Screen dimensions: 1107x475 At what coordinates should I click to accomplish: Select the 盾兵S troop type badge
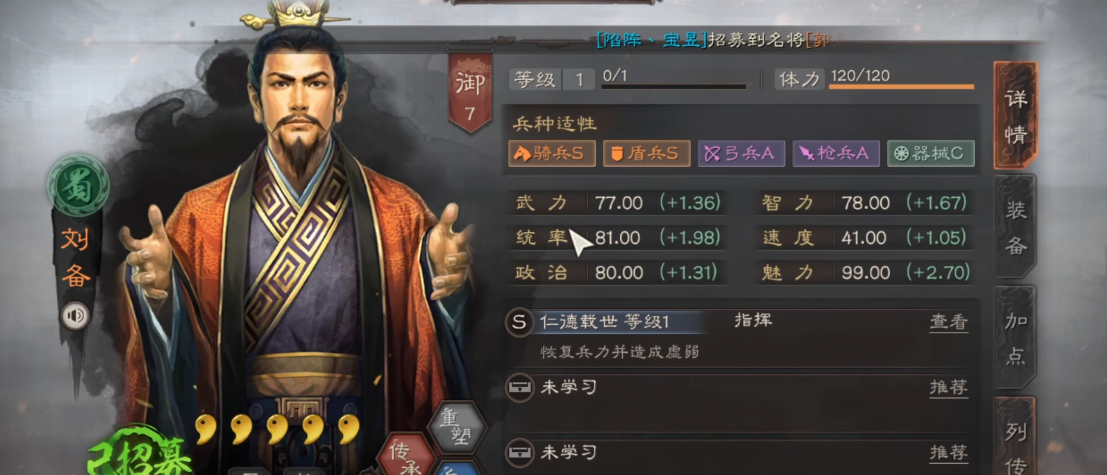(647, 153)
